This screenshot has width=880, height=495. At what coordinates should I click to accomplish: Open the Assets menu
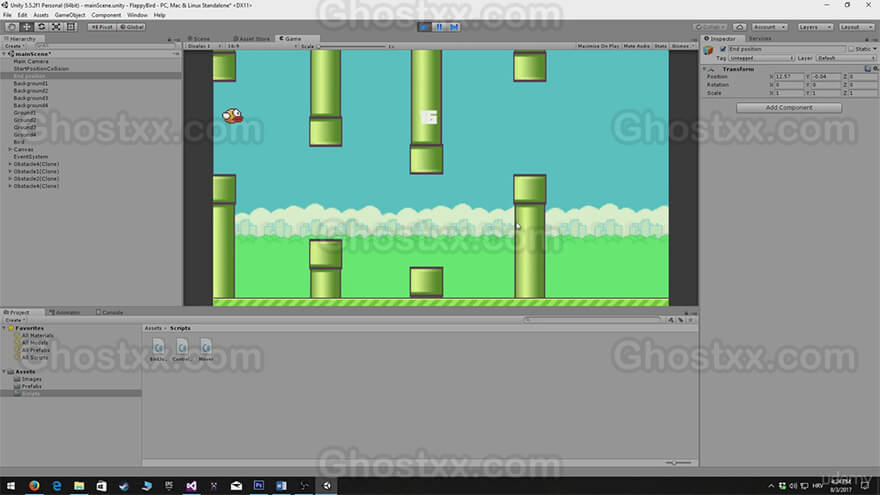click(x=41, y=15)
